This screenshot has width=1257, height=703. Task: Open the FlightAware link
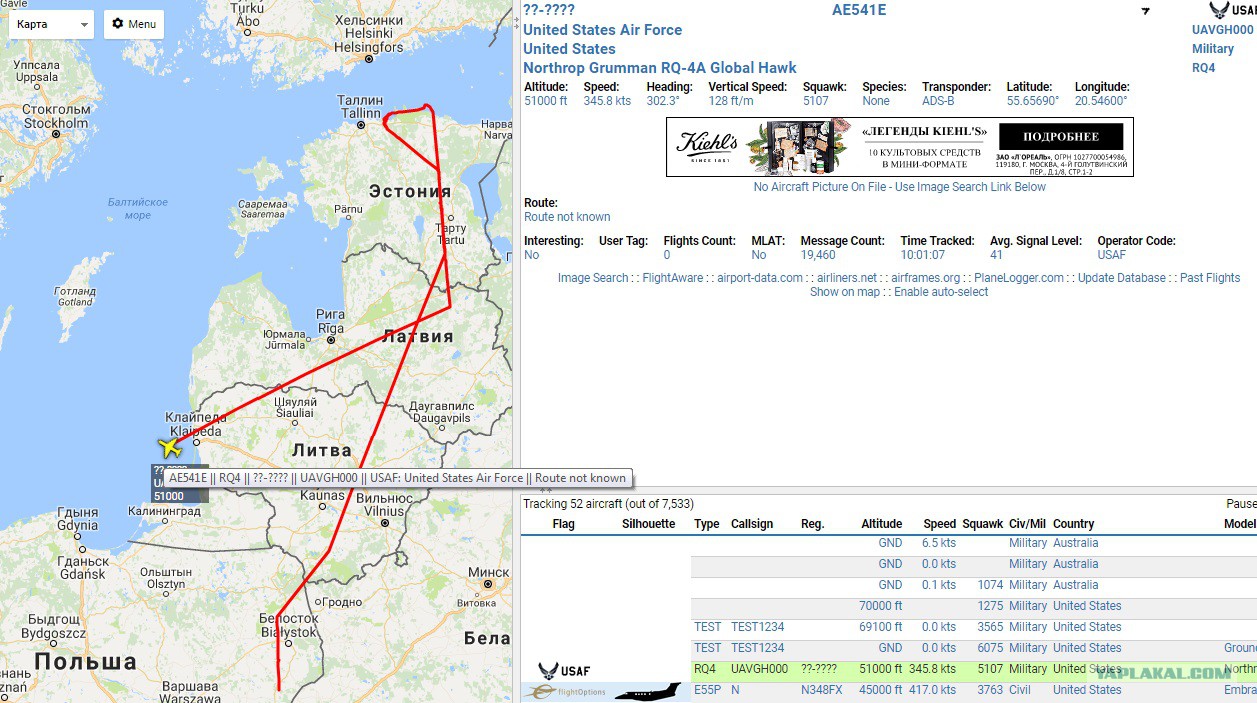pyautogui.click(x=673, y=278)
